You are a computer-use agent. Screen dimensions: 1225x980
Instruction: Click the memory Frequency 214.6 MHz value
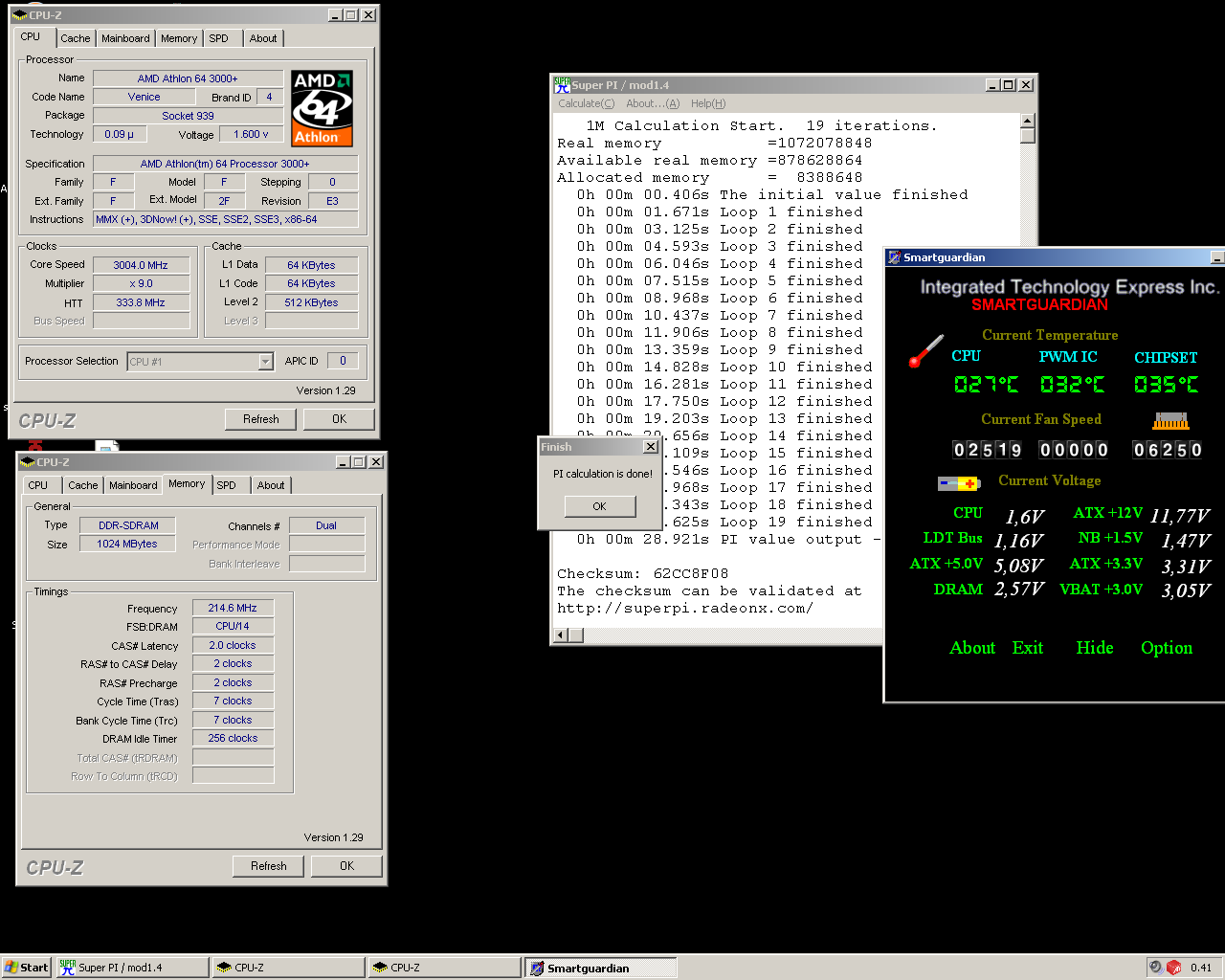pos(234,608)
